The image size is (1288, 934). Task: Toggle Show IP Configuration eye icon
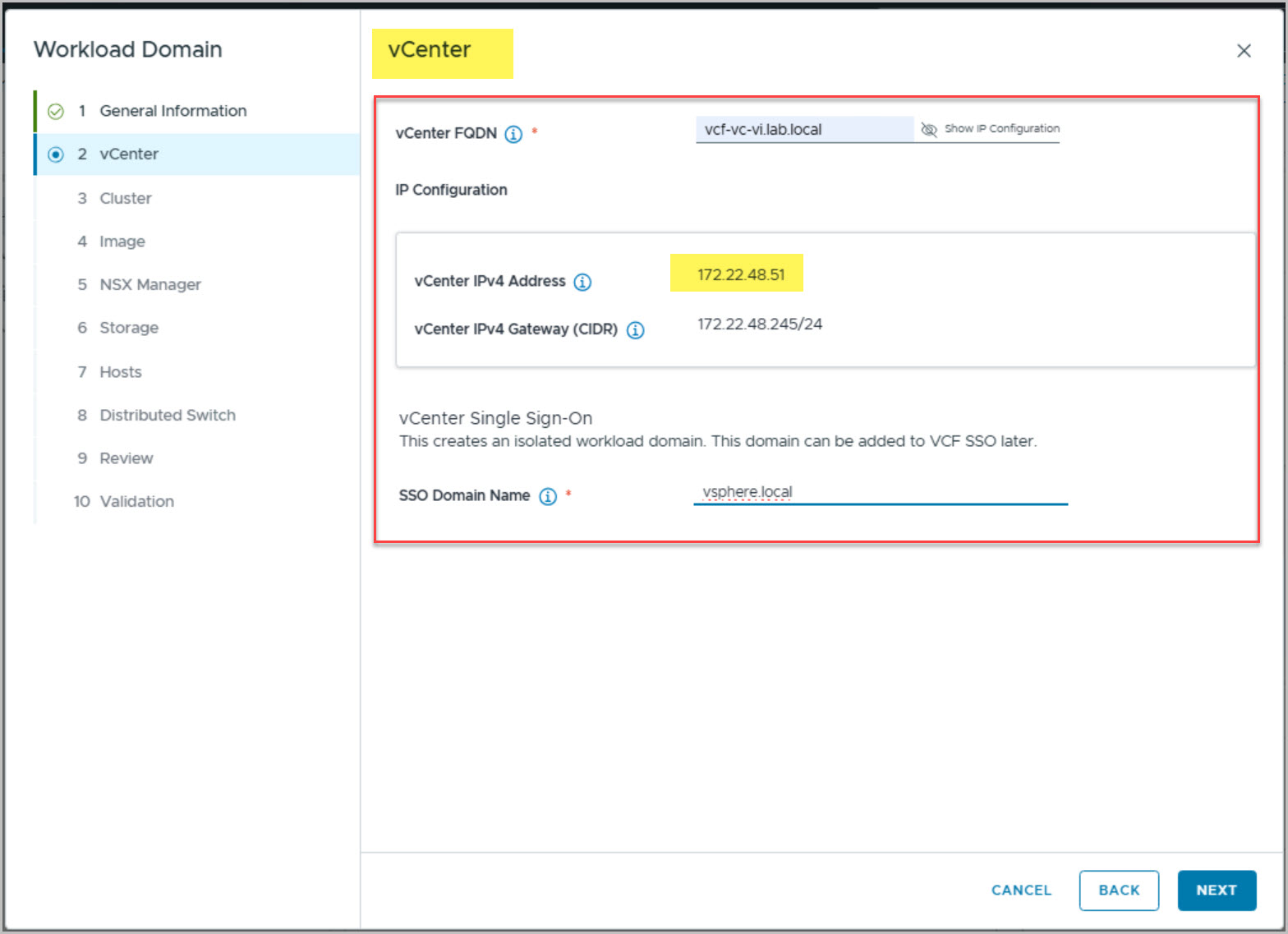click(x=929, y=129)
